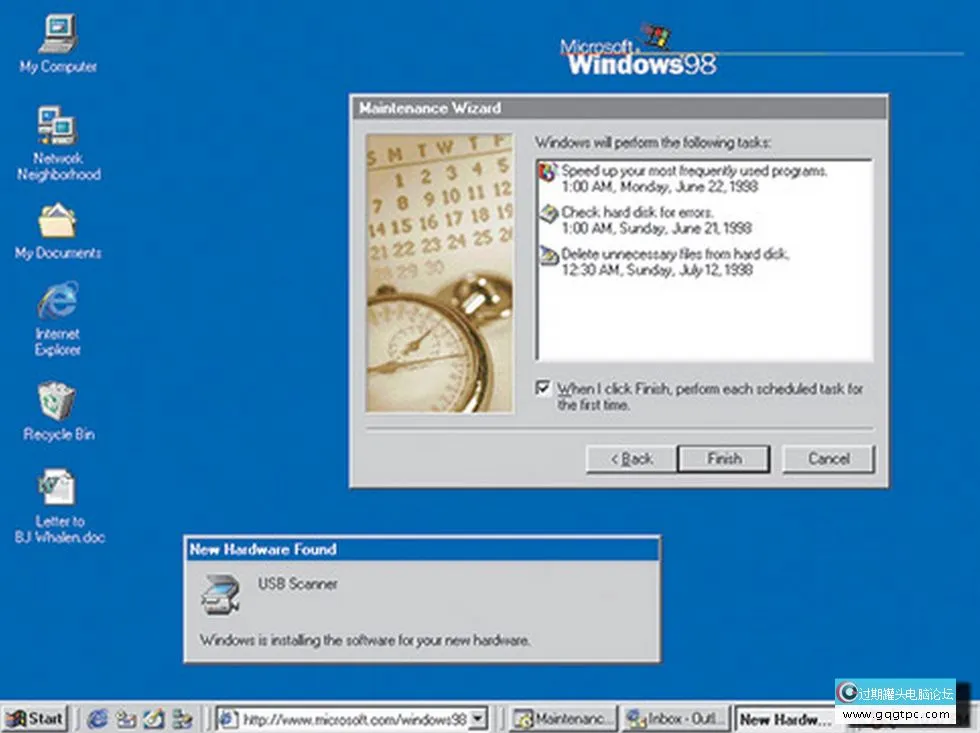Click the Check hard disk task icon
The height and width of the screenshot is (733, 980).
pyautogui.click(x=547, y=214)
